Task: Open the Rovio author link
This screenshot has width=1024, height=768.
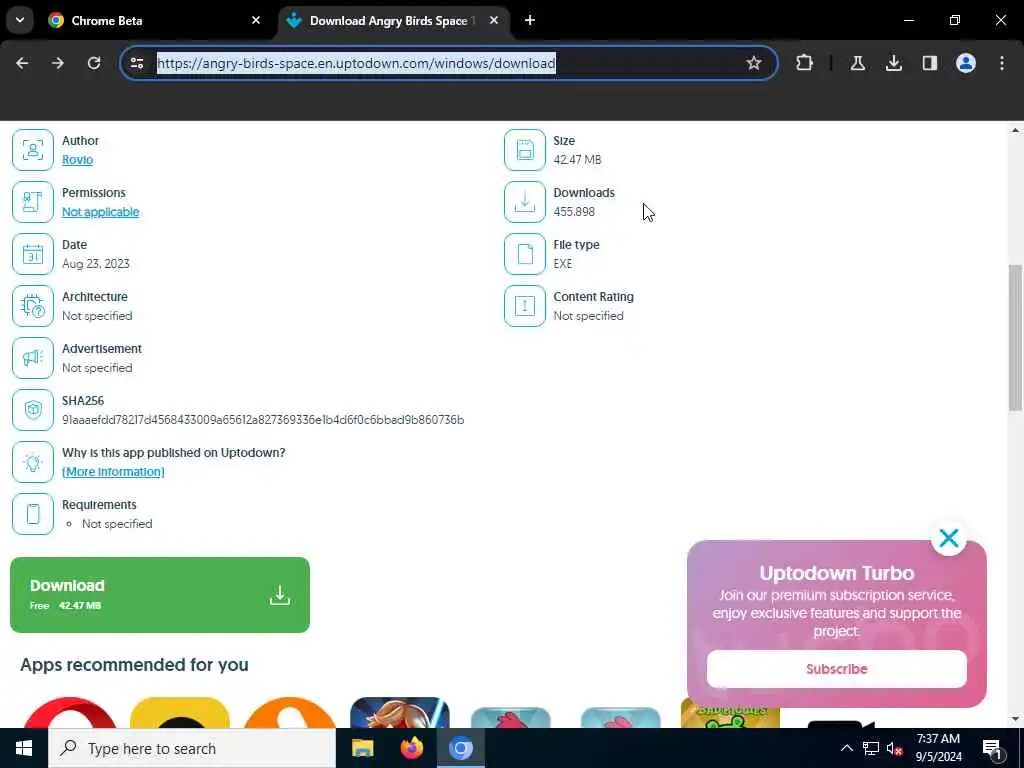Action: 77,159
